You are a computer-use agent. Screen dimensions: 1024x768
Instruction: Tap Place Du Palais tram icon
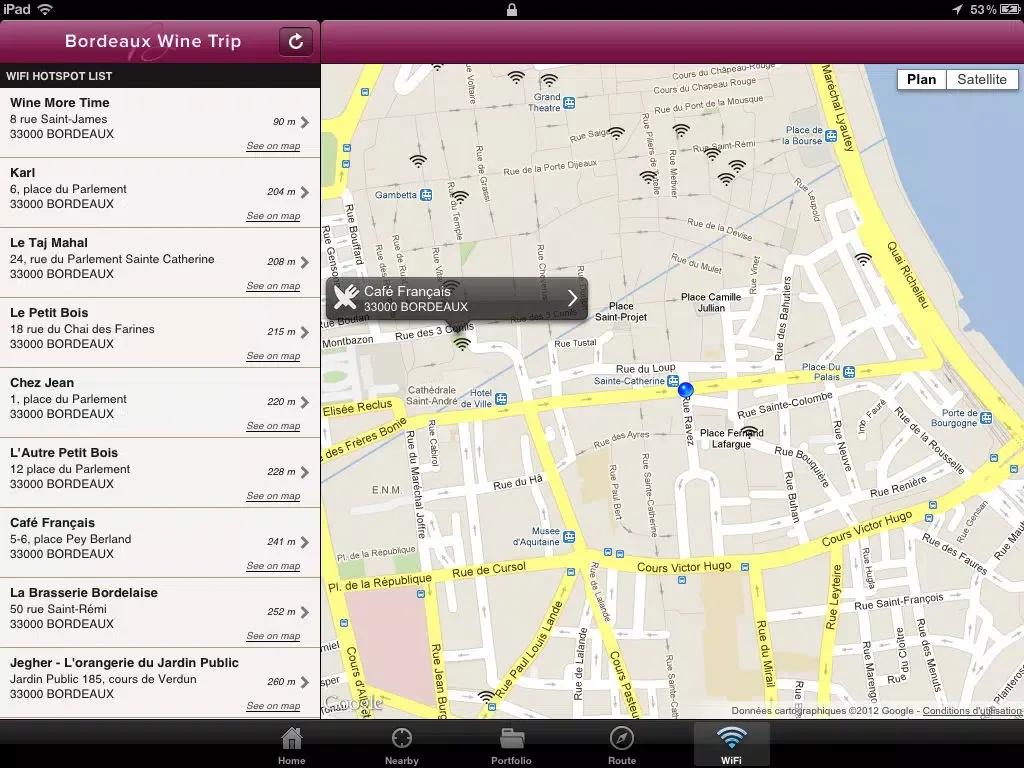click(848, 372)
